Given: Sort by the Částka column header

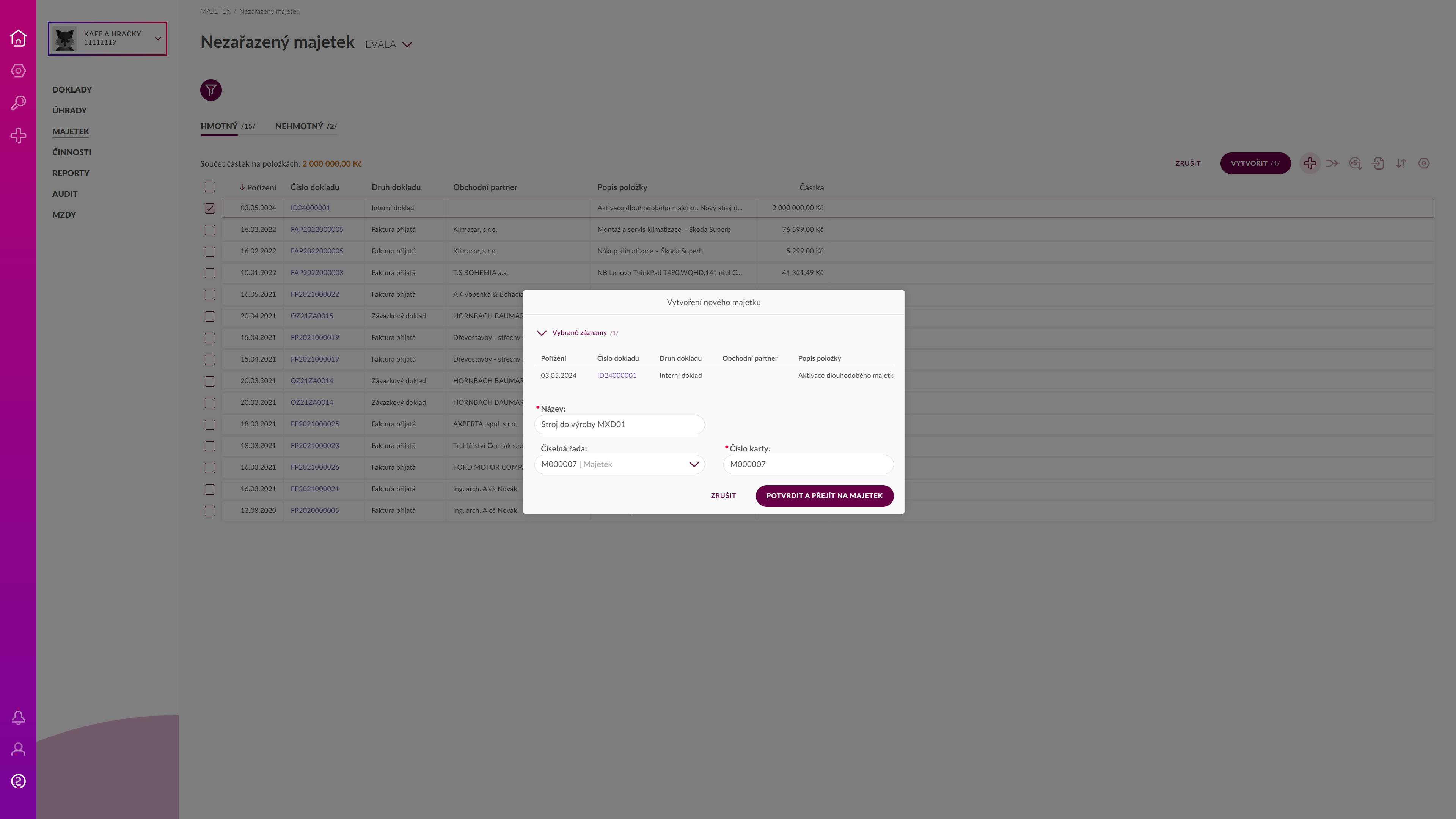Looking at the screenshot, I should tap(811, 188).
